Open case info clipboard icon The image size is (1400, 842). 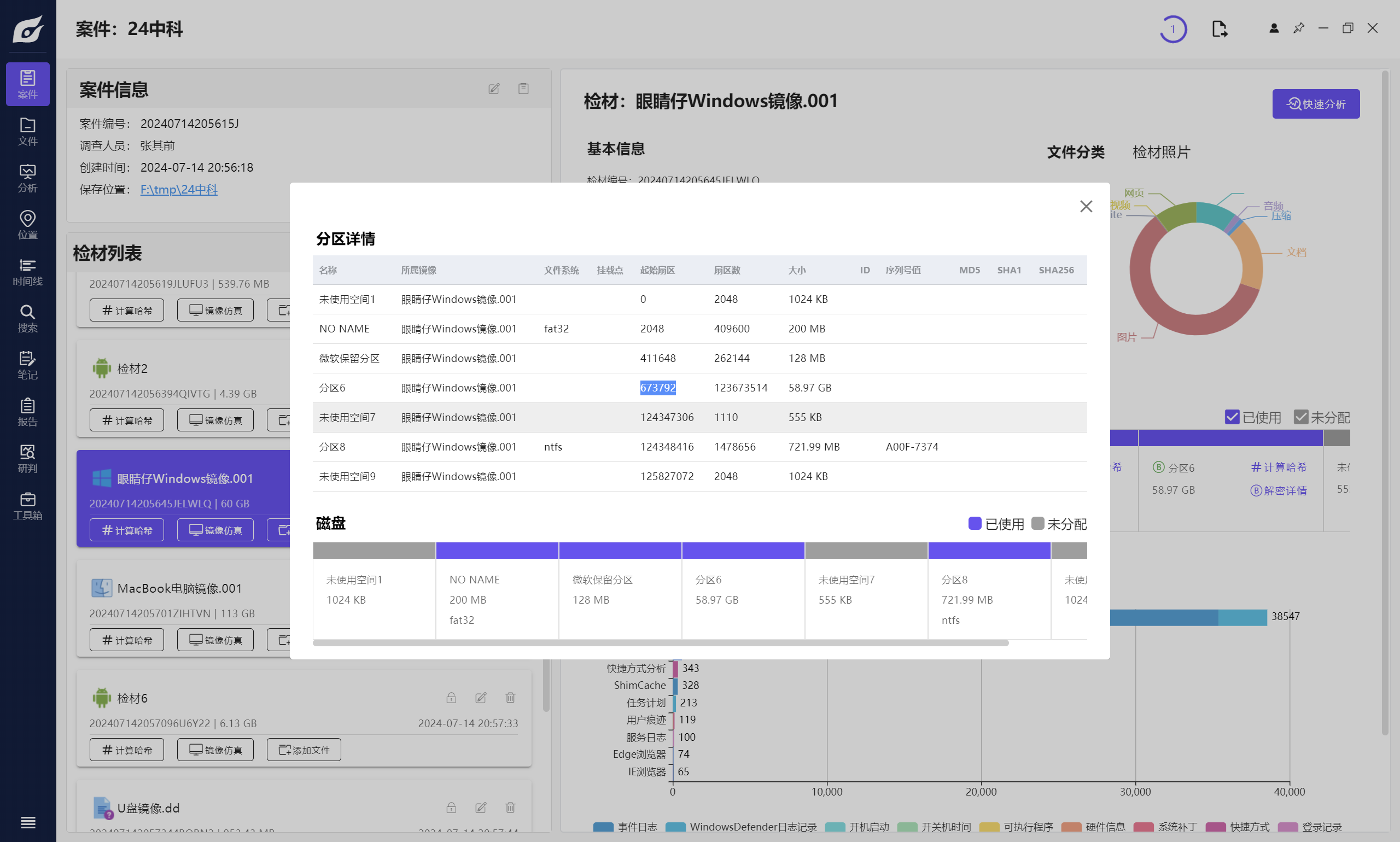523,89
